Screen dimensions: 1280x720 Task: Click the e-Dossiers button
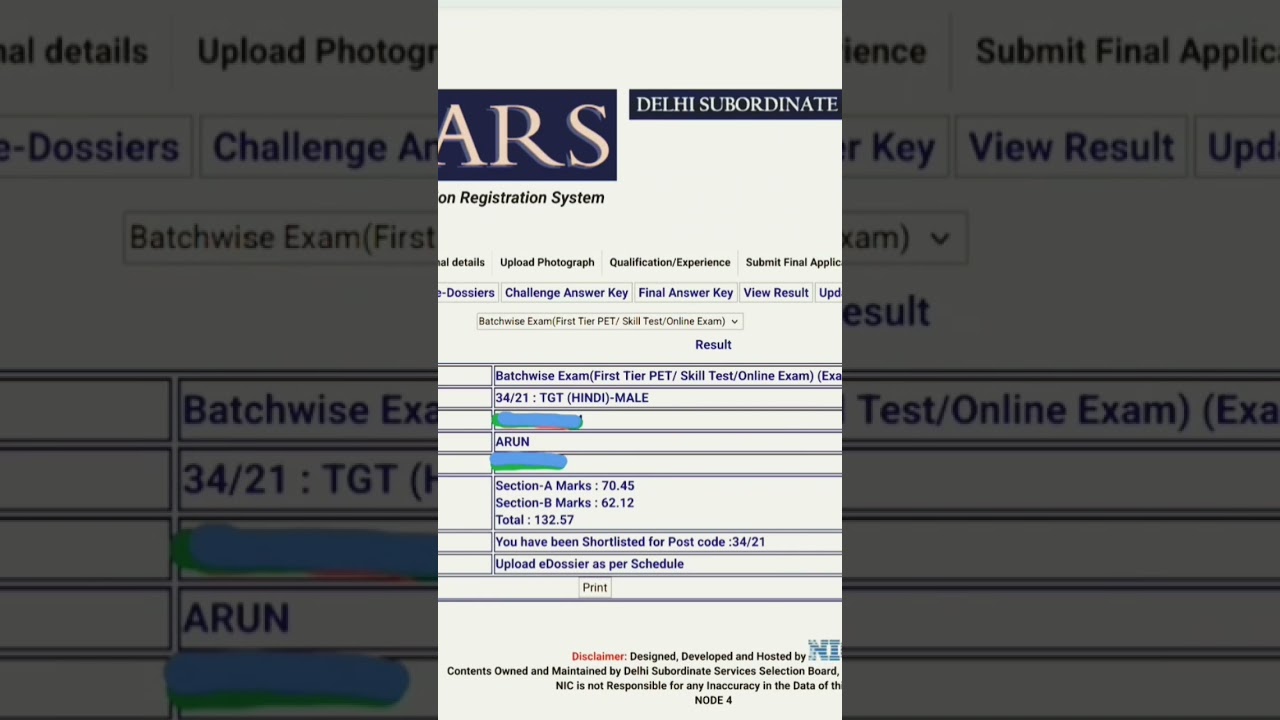point(467,293)
